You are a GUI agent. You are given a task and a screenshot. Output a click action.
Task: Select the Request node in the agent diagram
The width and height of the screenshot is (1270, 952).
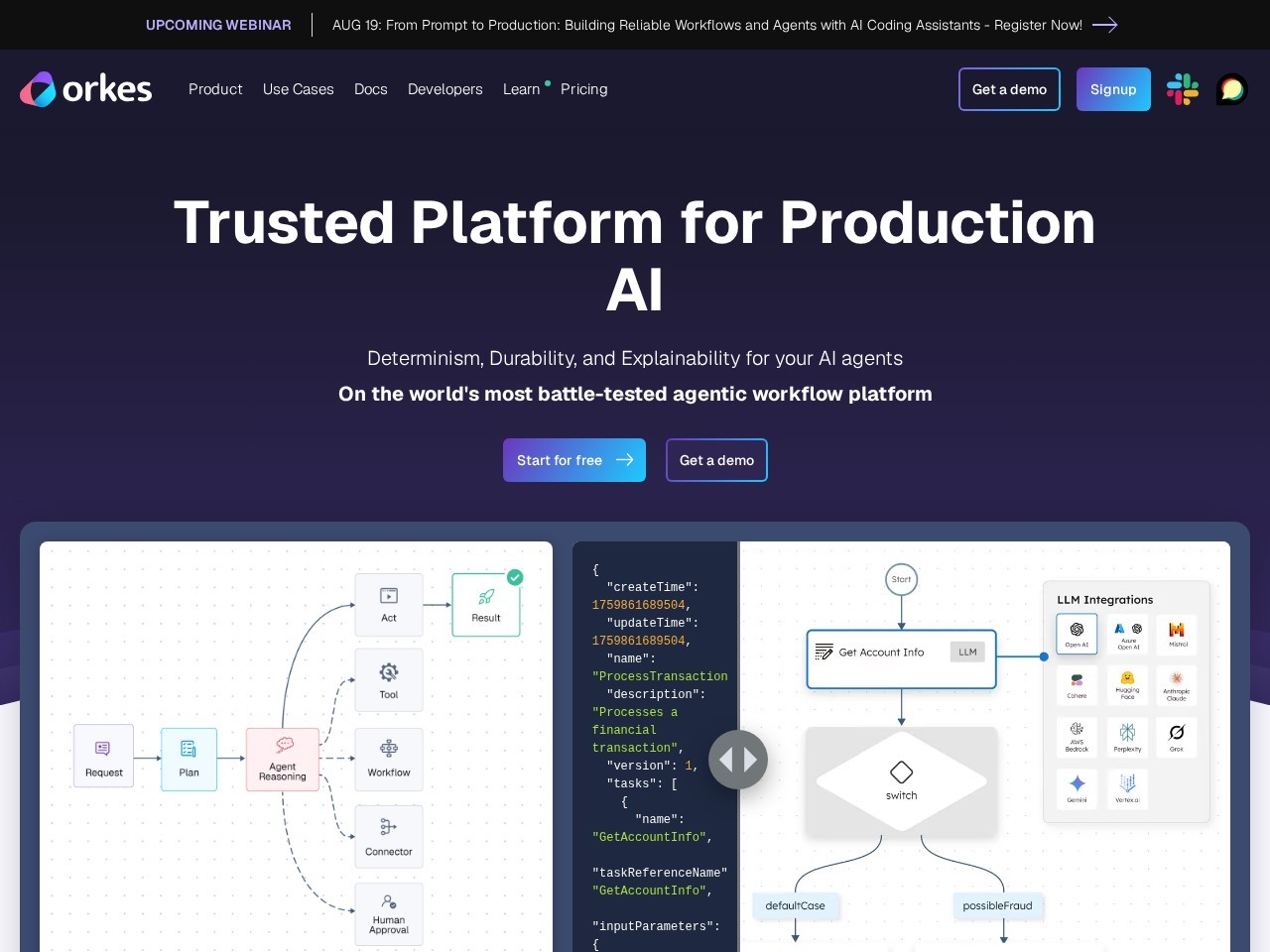[103, 757]
